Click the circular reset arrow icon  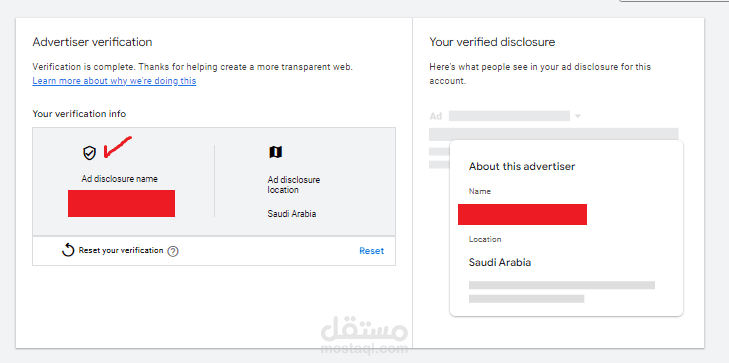click(68, 251)
